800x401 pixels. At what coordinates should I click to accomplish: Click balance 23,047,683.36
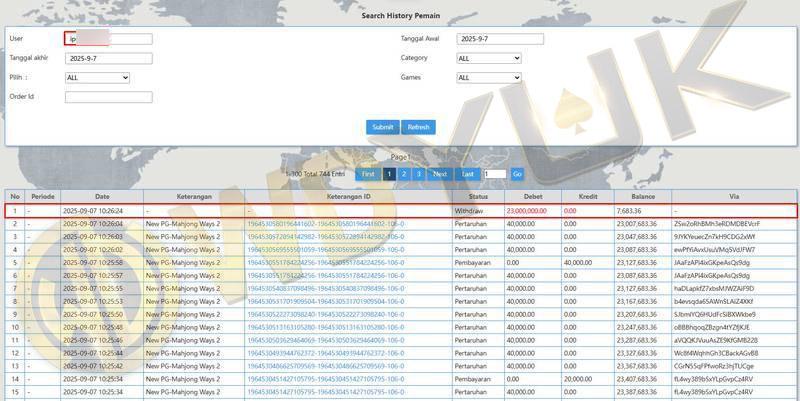click(x=637, y=237)
